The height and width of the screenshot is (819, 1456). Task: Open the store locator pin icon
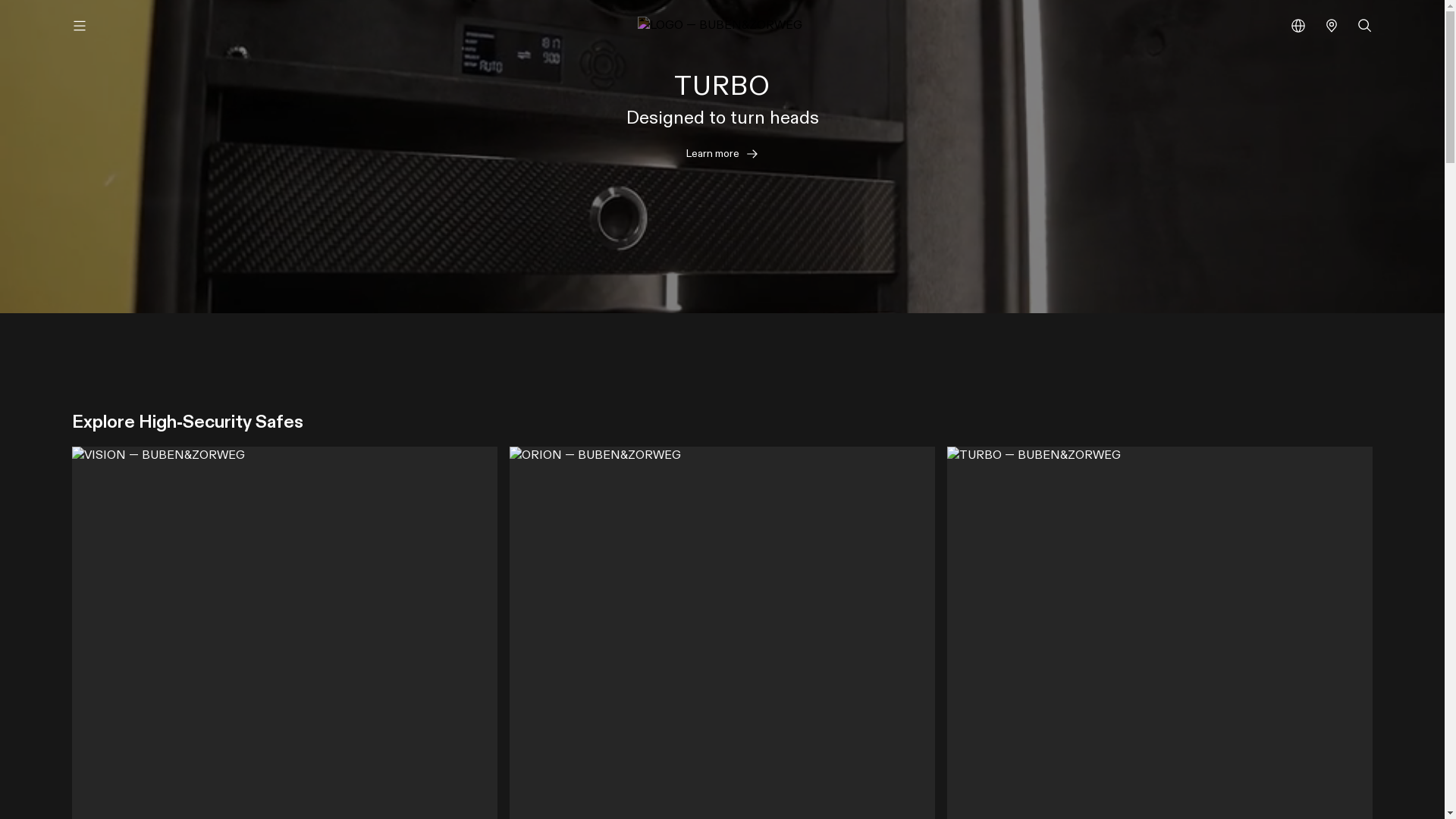click(1332, 26)
